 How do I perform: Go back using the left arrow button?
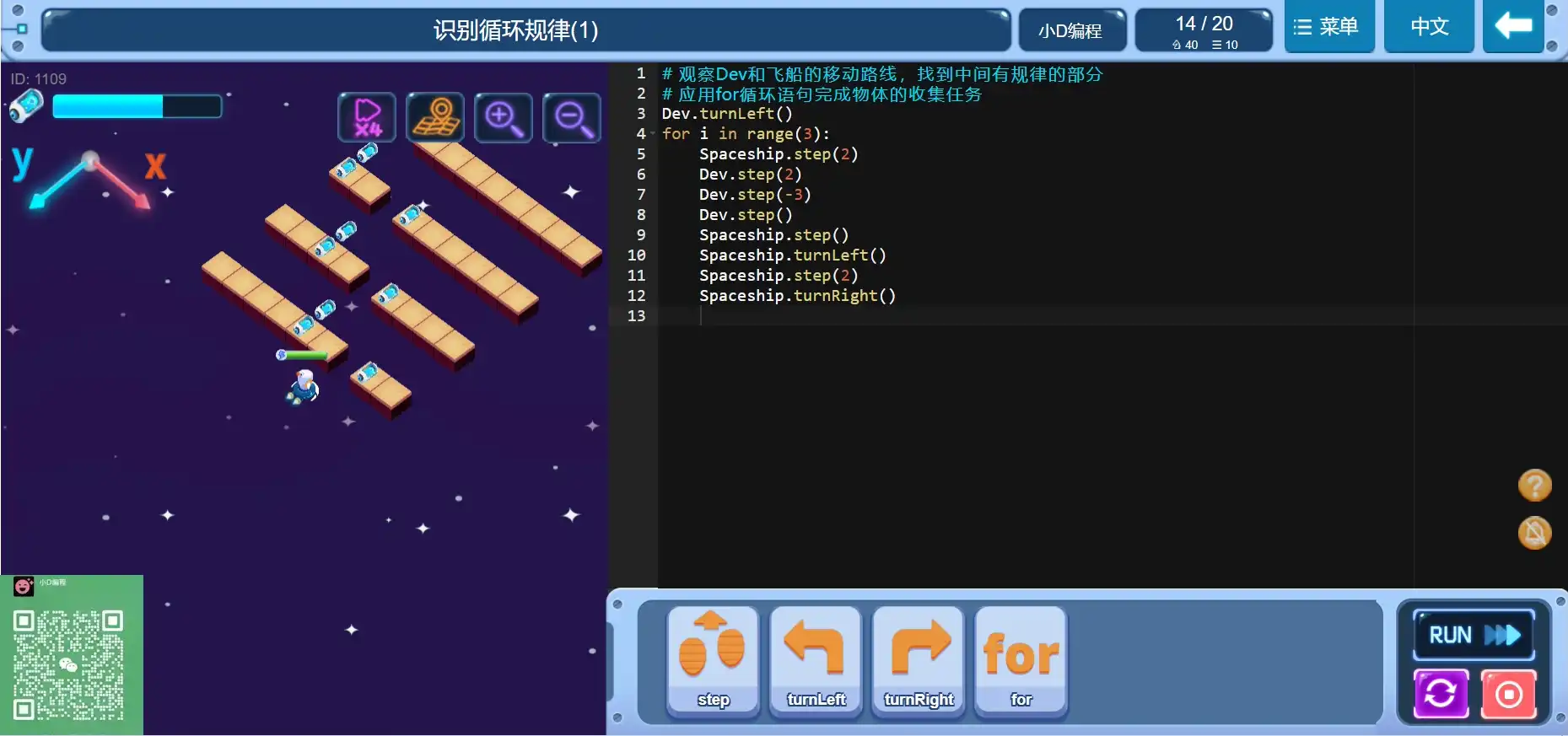pyautogui.click(x=1513, y=27)
